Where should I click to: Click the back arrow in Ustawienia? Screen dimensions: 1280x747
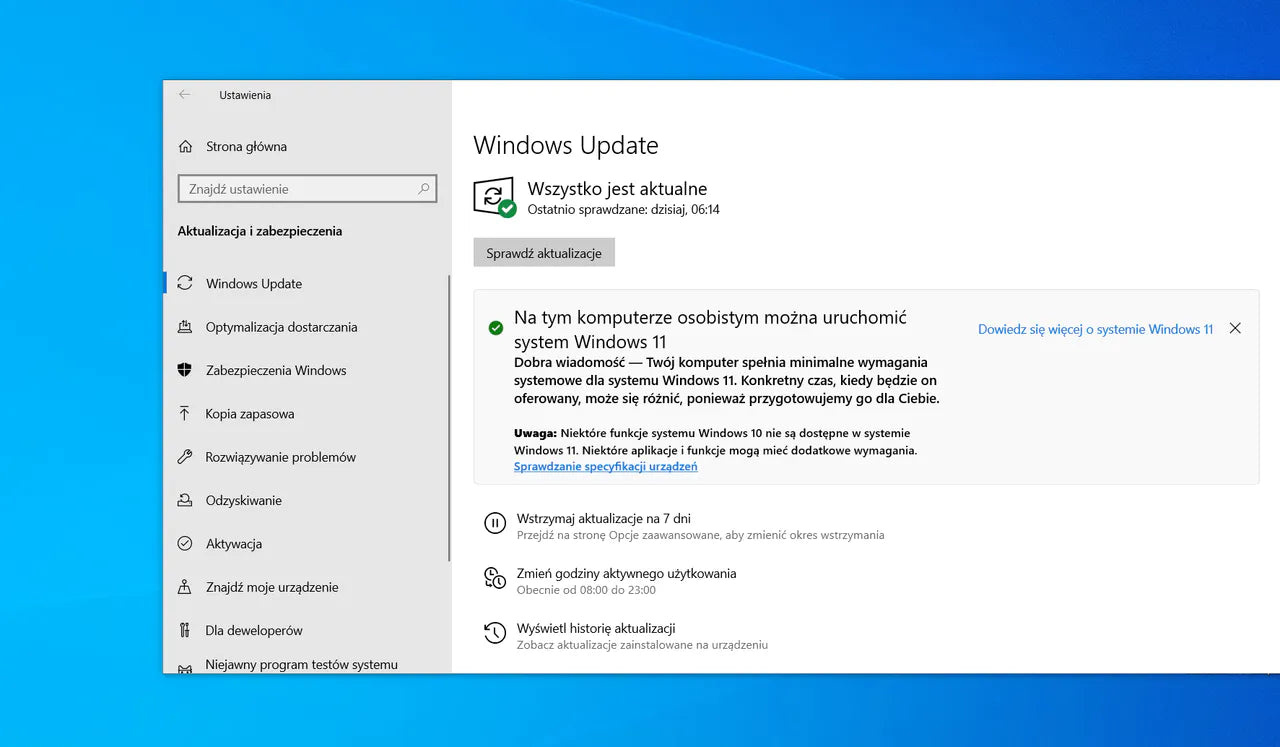[184, 94]
